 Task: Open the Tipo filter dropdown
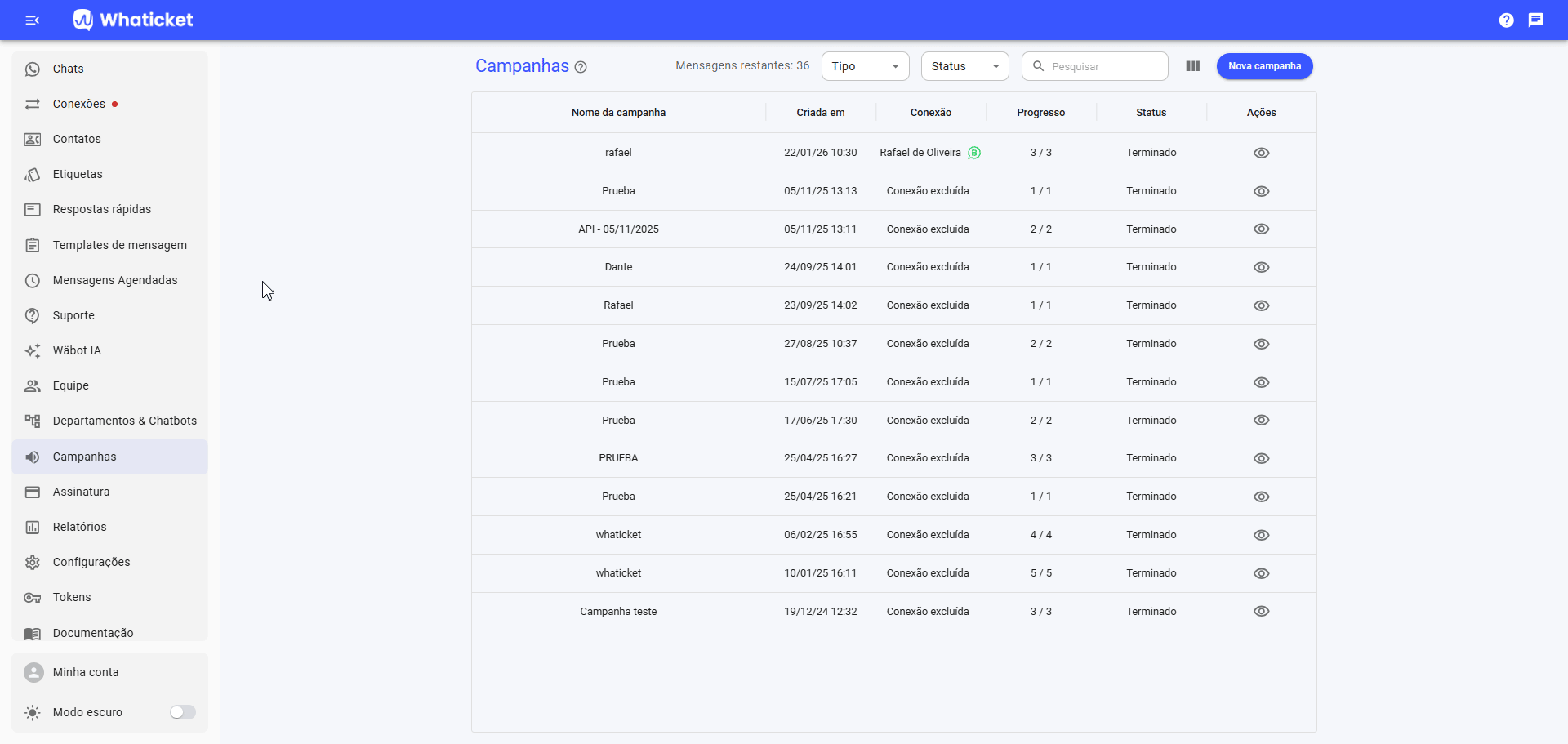(866, 66)
